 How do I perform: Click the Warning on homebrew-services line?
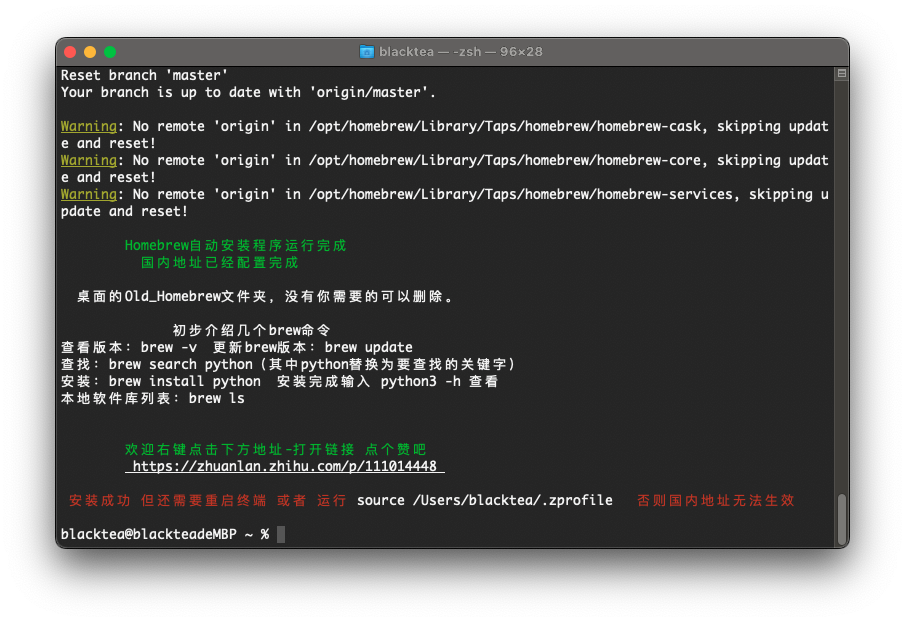coord(89,194)
